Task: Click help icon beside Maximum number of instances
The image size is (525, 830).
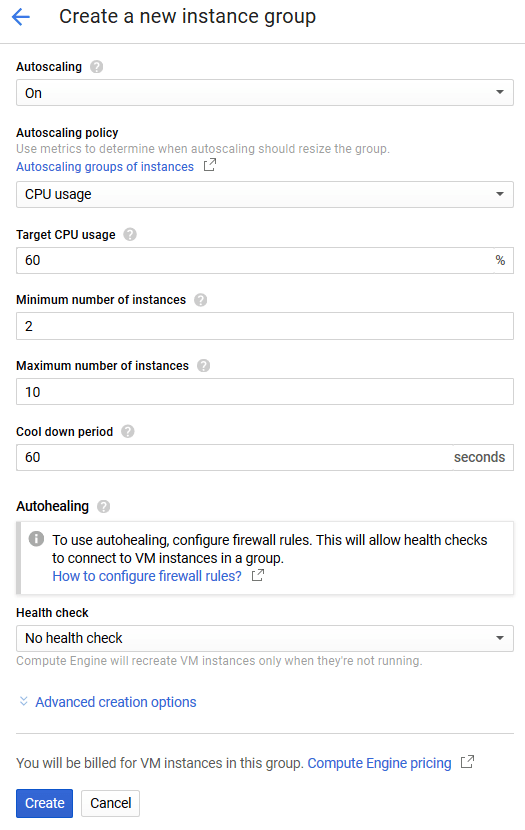Action: 203,366
